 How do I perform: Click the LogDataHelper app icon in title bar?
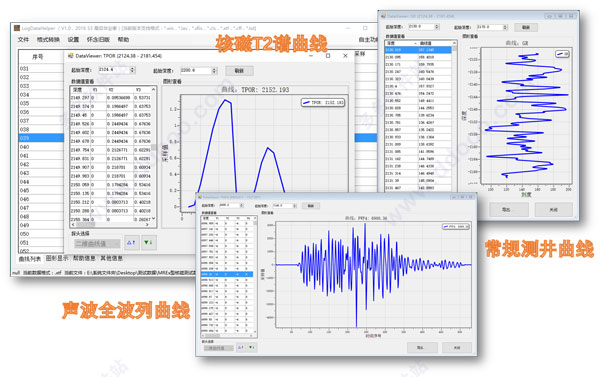click(x=16, y=28)
